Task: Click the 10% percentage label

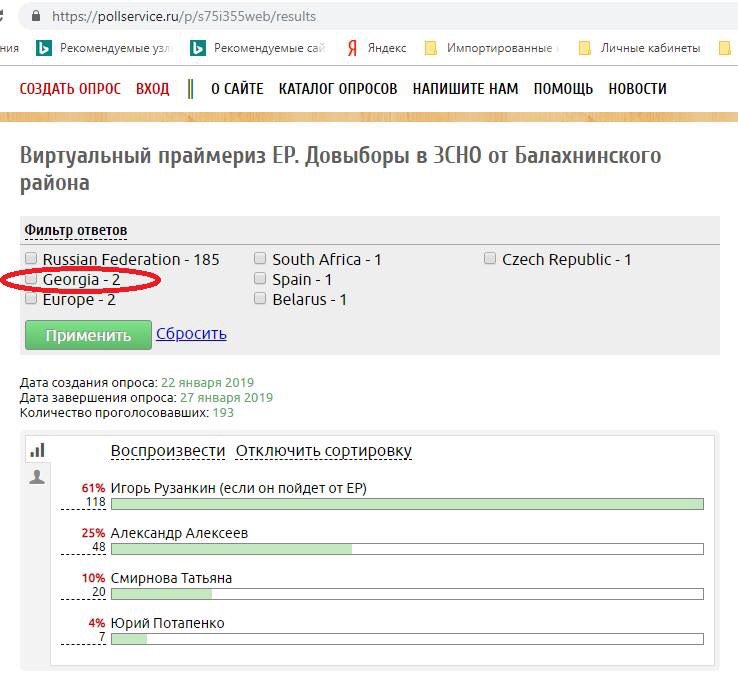Action: [93, 578]
